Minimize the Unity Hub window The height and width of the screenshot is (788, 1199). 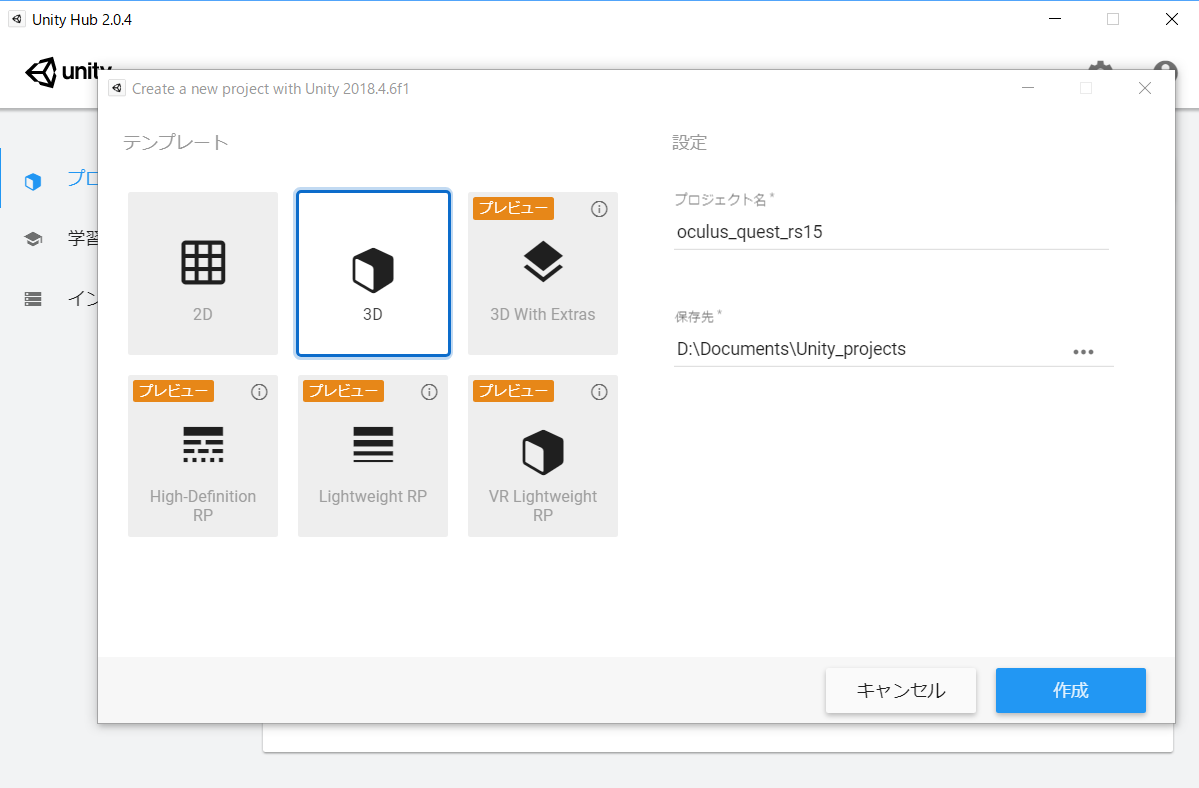[1055, 19]
